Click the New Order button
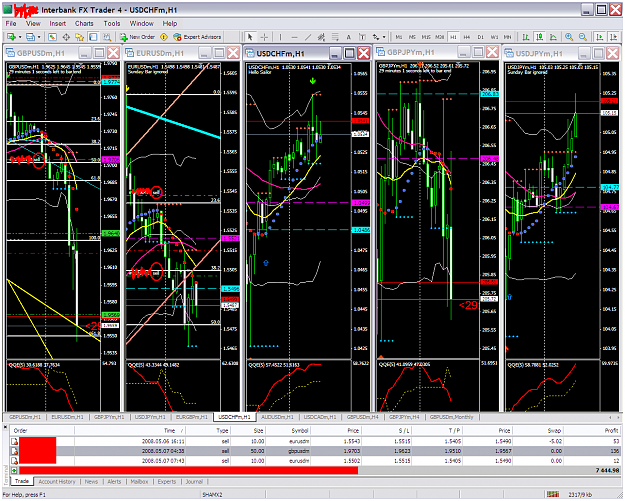This screenshot has height=501, width=625. 137,37
